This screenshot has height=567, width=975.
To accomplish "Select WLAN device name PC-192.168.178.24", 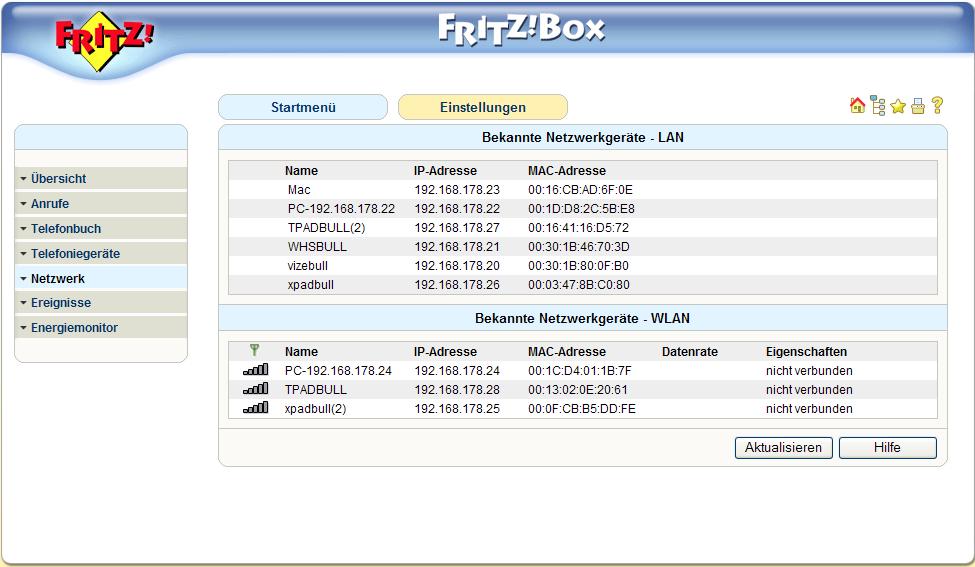I will (x=338, y=371).
